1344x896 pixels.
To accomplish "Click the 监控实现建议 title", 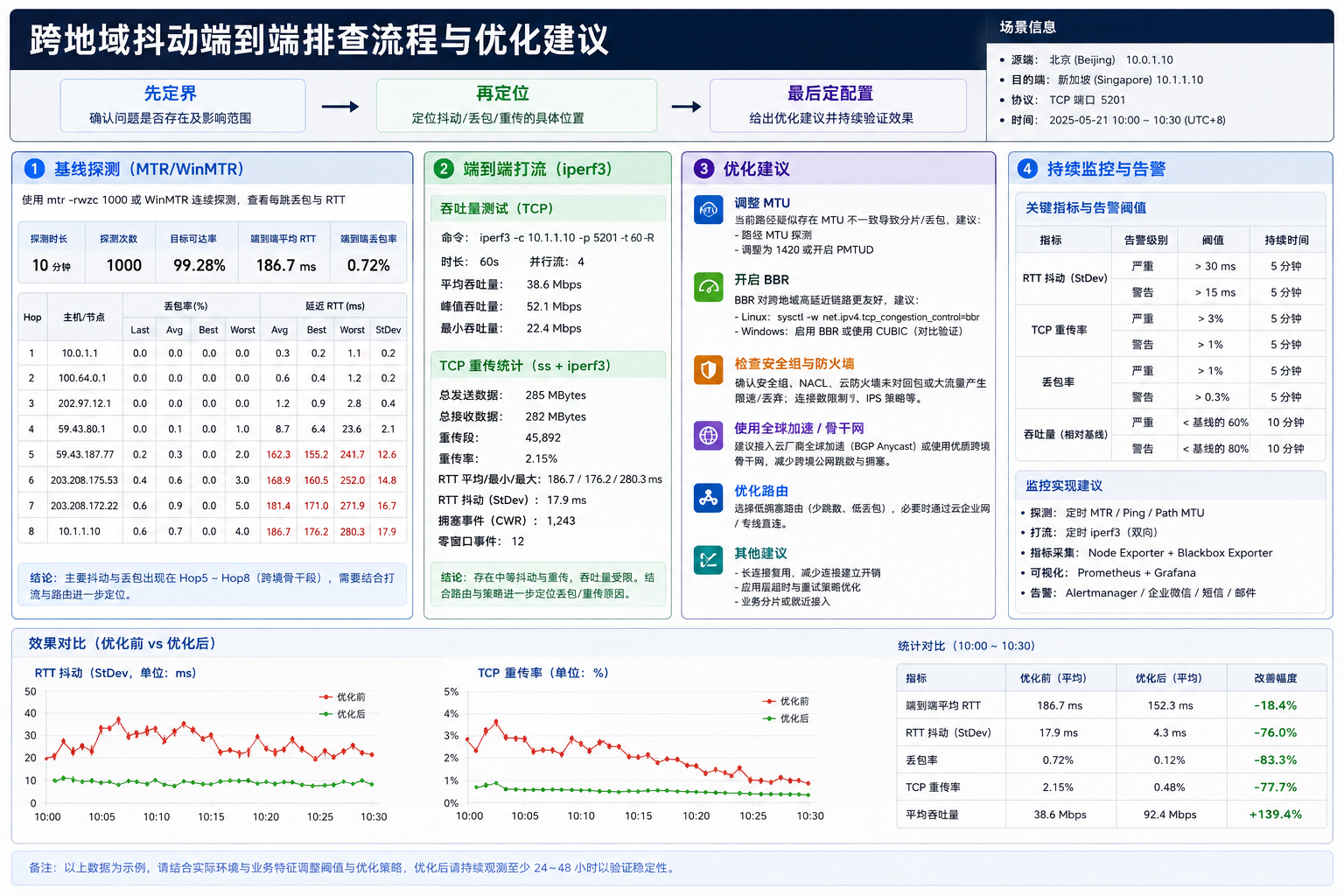I will 1064,486.
